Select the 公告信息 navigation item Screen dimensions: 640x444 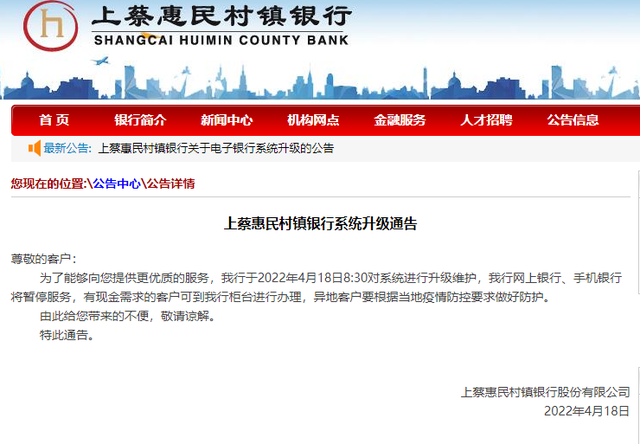(573, 120)
